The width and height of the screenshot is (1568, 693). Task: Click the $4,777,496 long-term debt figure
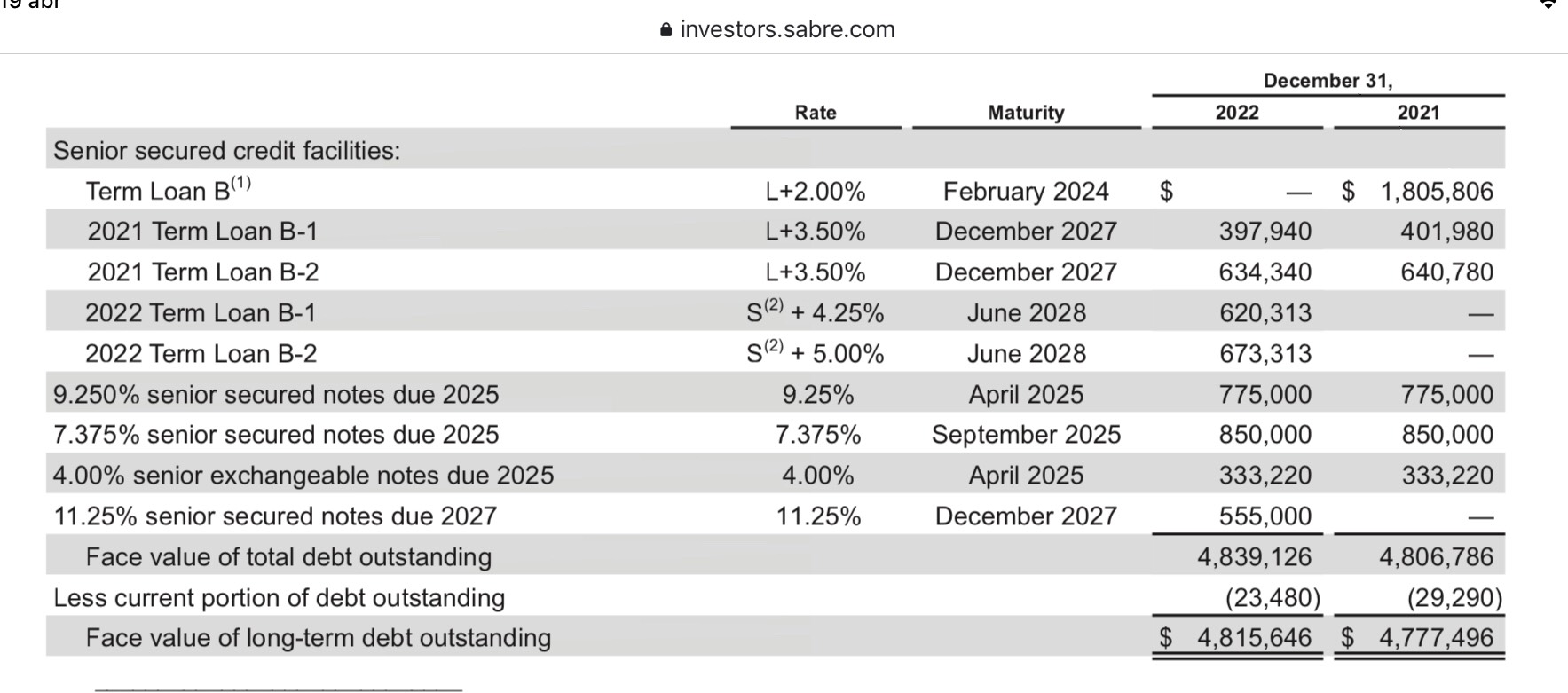pyautogui.click(x=1418, y=637)
